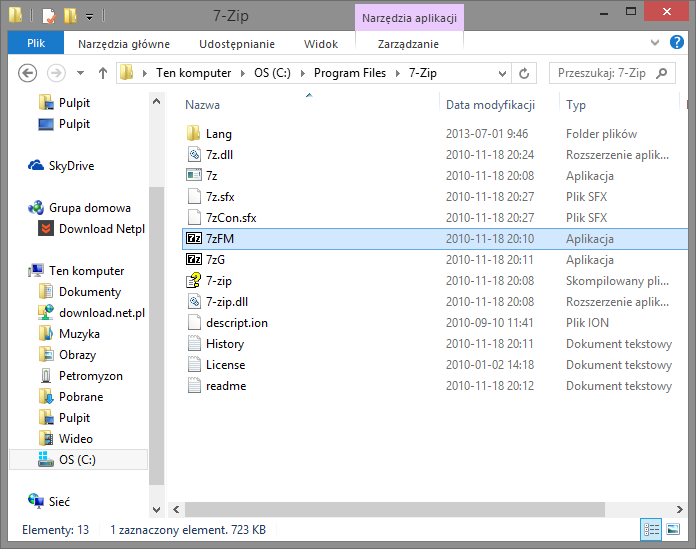Open the Zarządzanie tab
Screen dimensions: 696x549
[408, 44]
